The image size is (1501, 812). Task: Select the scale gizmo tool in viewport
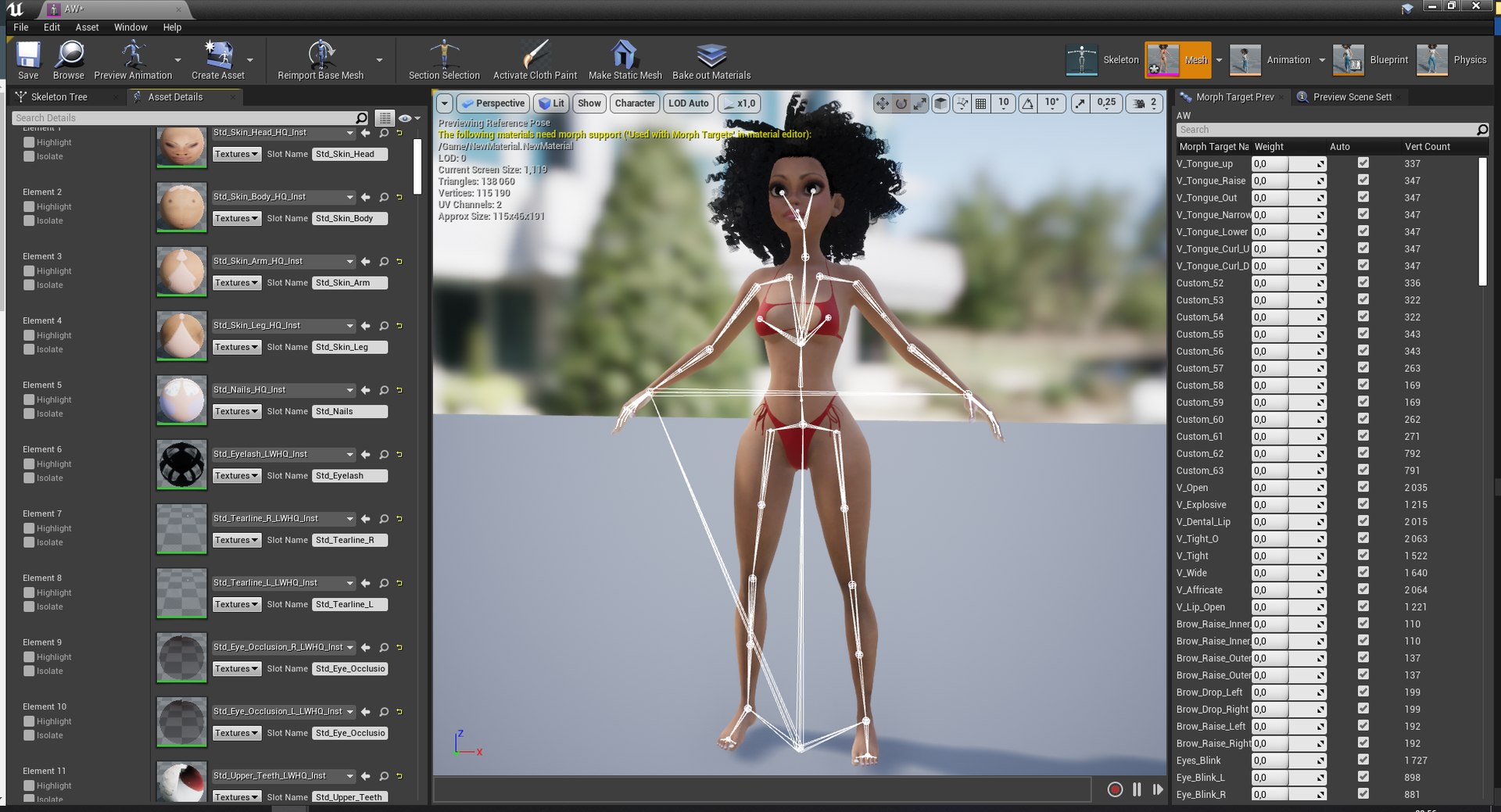[x=919, y=103]
